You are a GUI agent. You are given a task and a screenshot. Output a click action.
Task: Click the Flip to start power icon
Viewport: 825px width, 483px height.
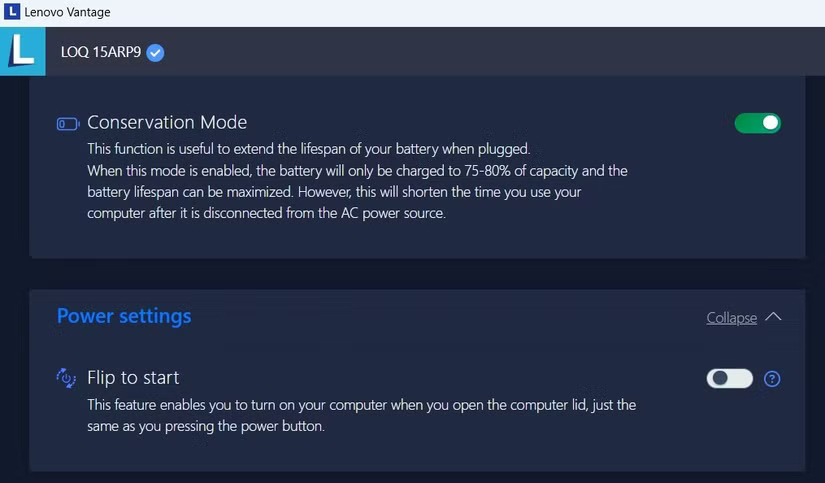pyautogui.click(x=67, y=378)
